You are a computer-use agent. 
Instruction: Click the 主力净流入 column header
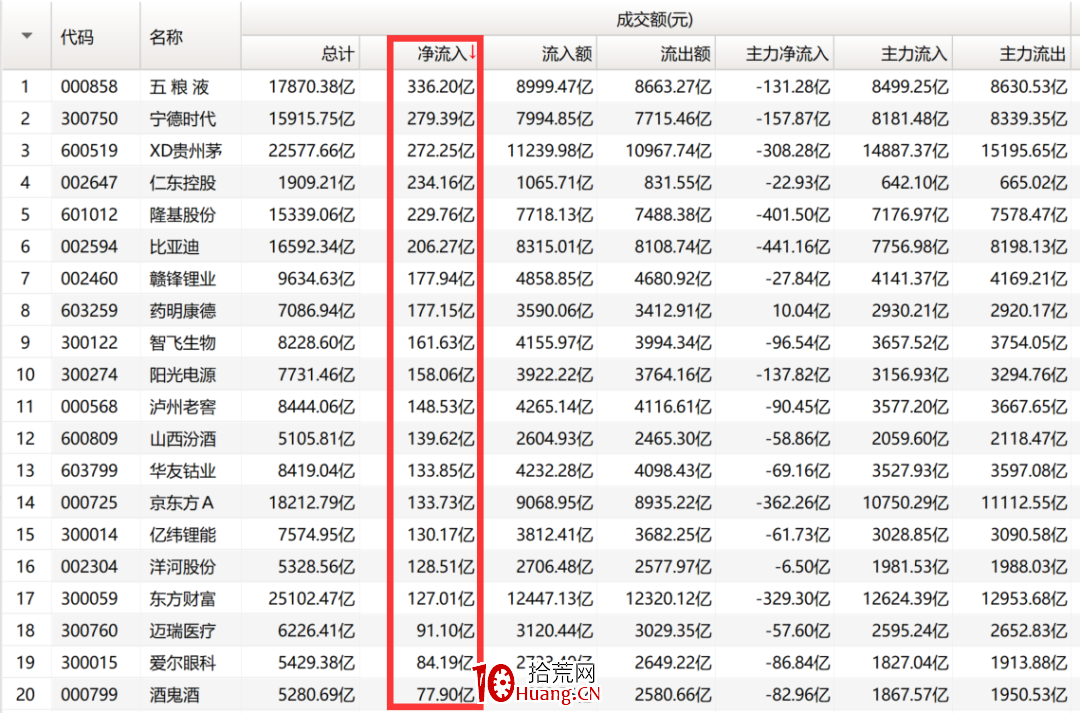pos(787,54)
